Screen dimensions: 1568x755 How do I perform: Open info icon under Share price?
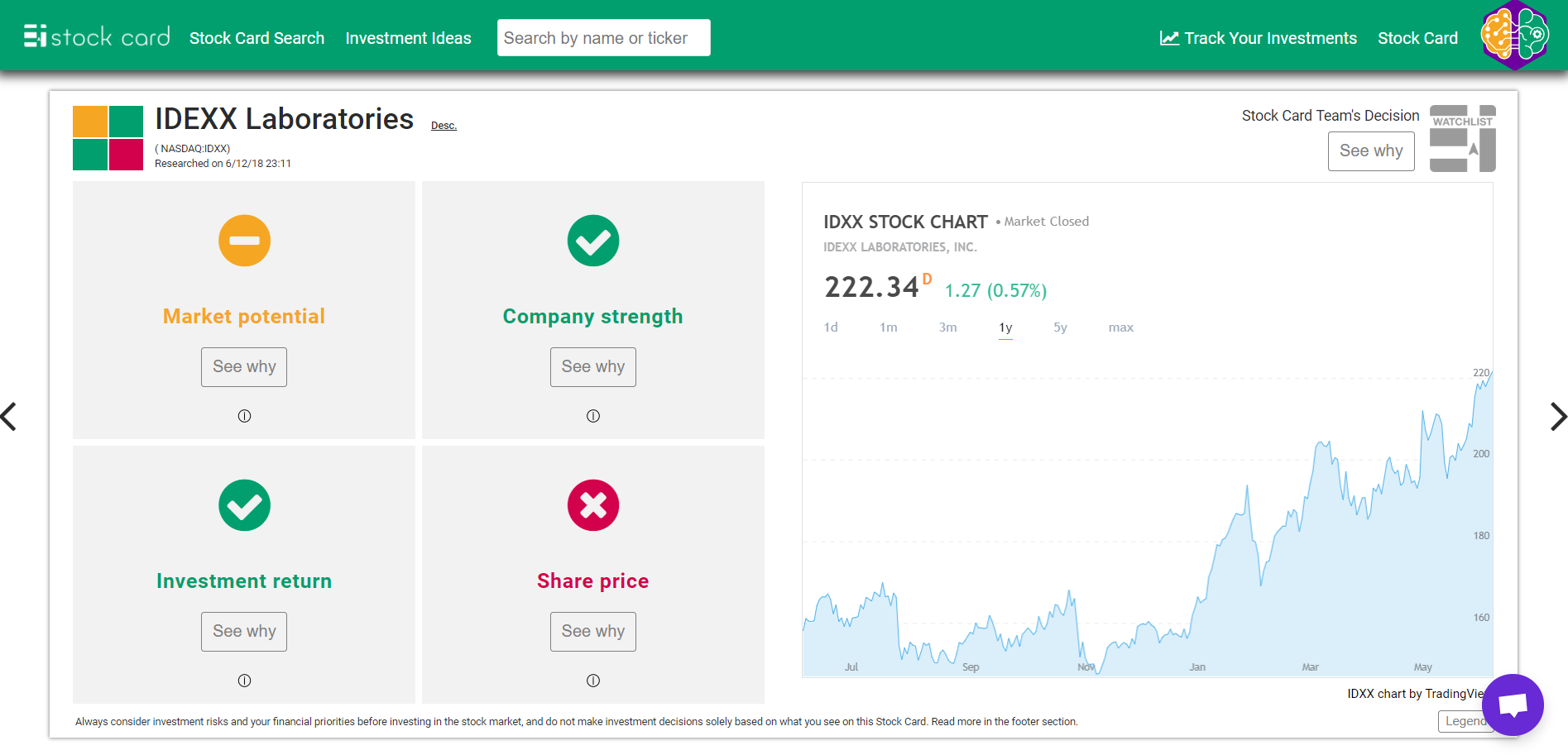pyautogui.click(x=593, y=681)
